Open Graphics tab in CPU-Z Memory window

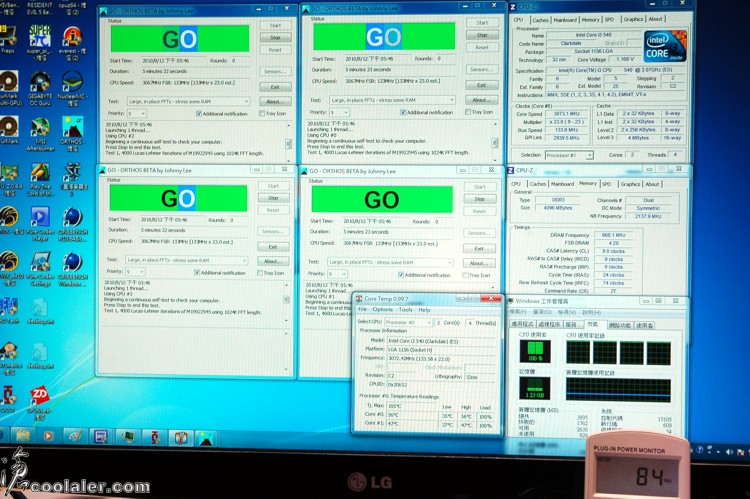coord(630,184)
